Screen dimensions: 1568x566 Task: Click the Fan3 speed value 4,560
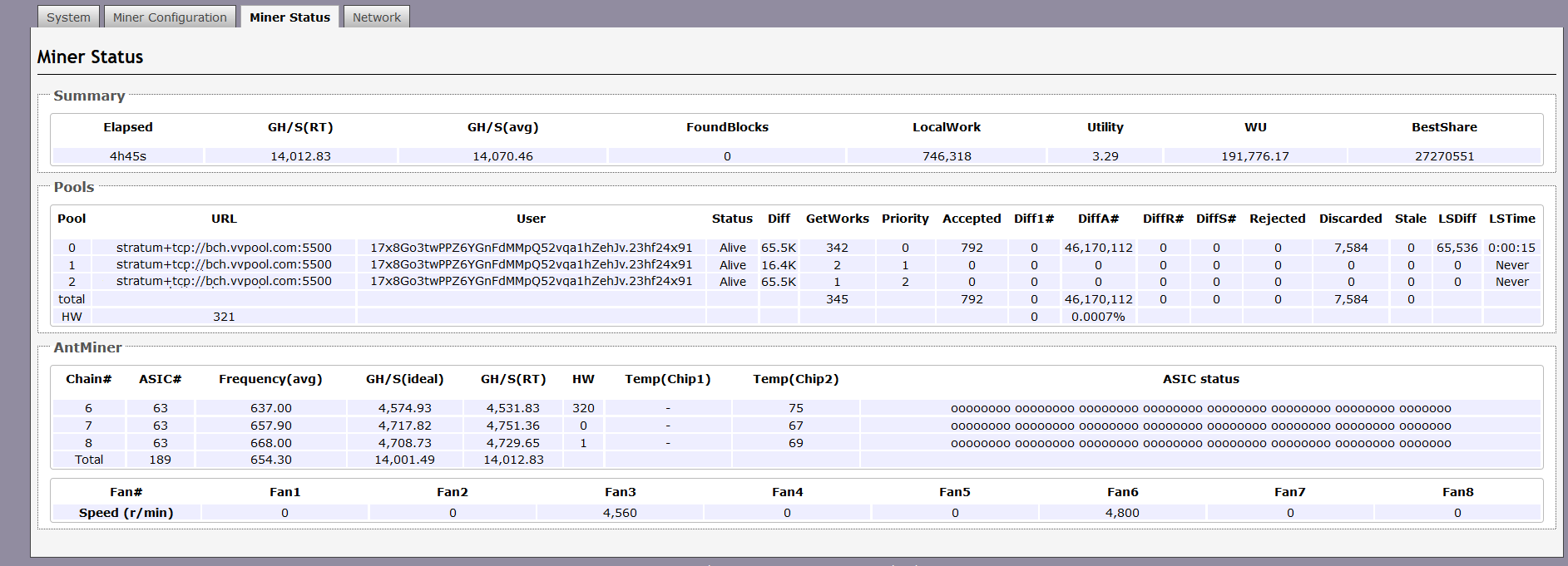620,513
